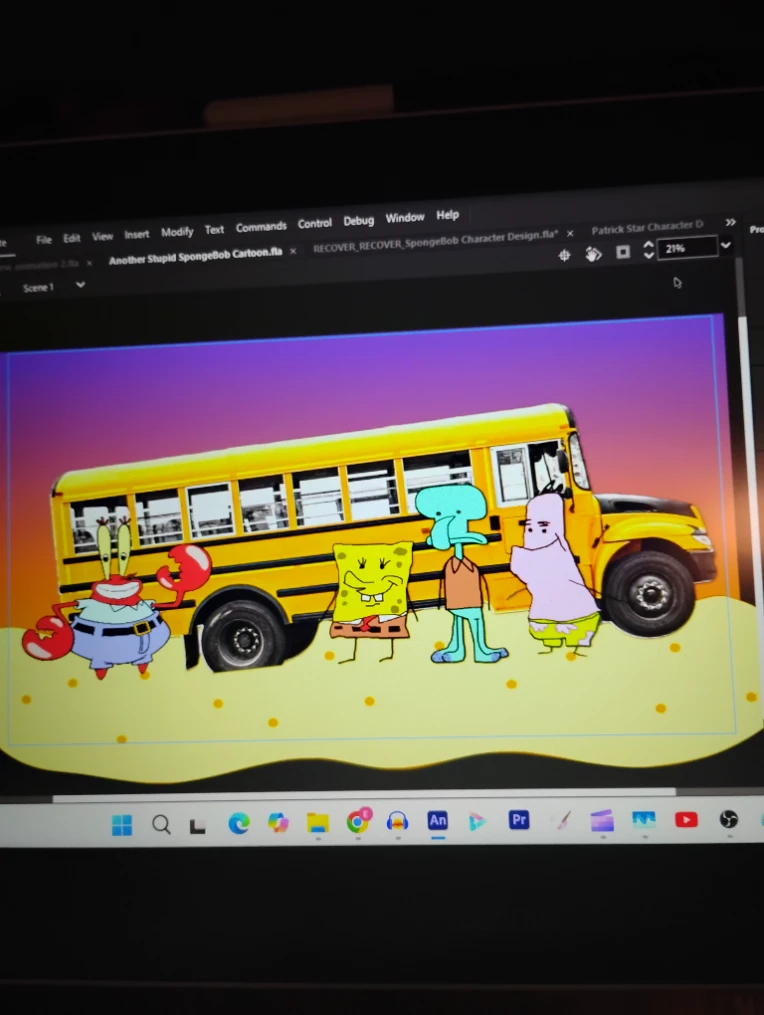Screen dimensions: 764x1015
Task: Open YouTube from taskbar
Action: 686,820
